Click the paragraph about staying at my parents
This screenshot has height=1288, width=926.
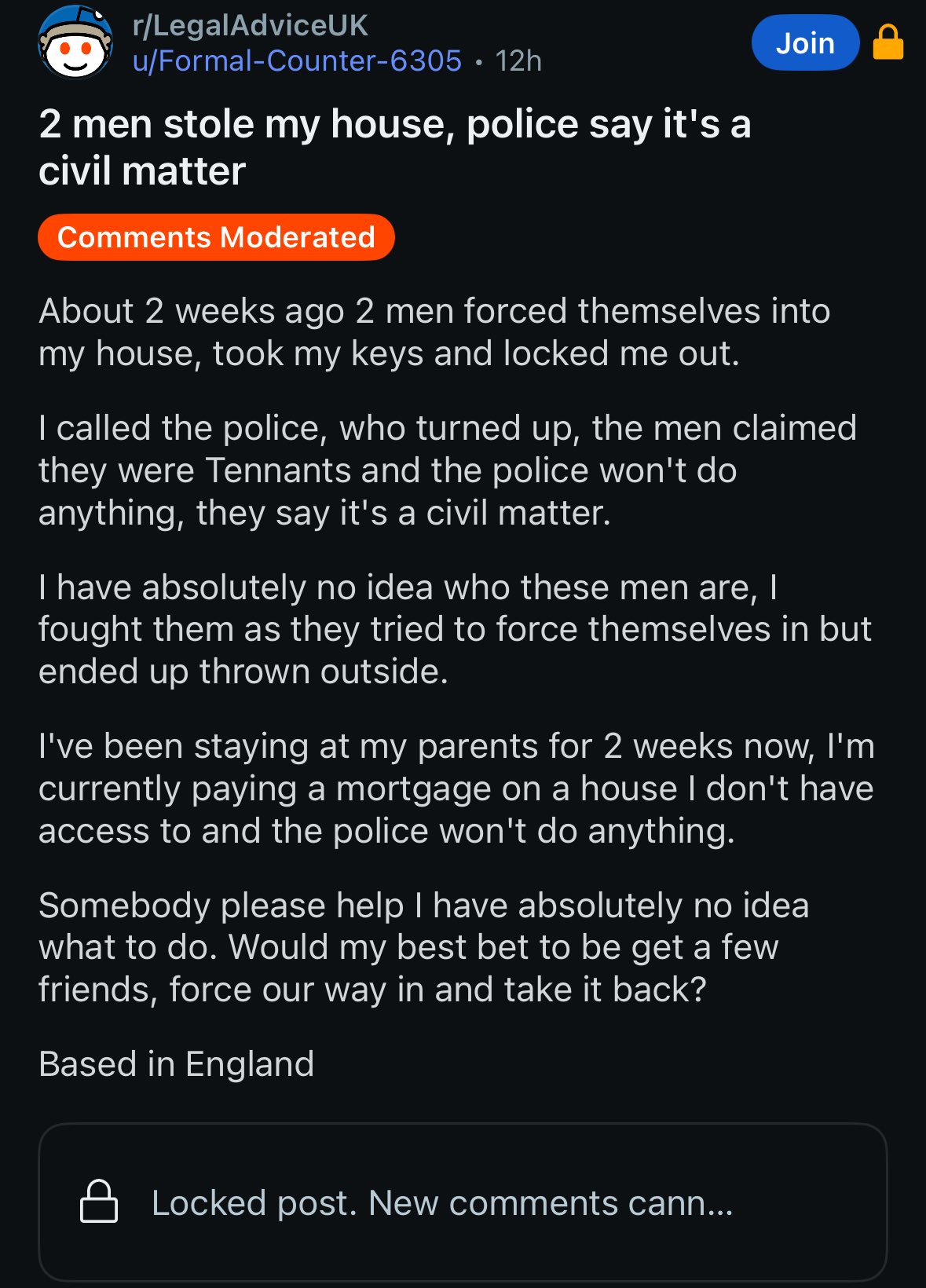coord(456,789)
